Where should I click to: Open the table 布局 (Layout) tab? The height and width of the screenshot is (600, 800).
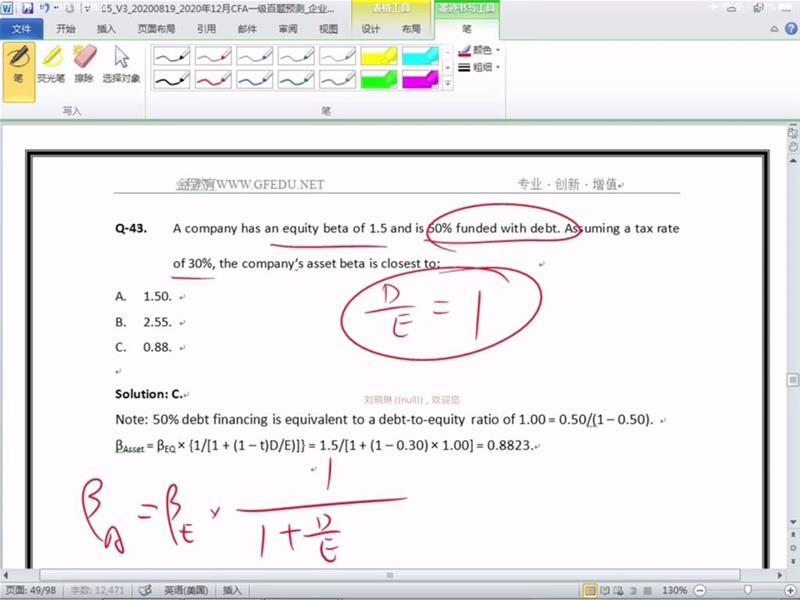pyautogui.click(x=411, y=29)
